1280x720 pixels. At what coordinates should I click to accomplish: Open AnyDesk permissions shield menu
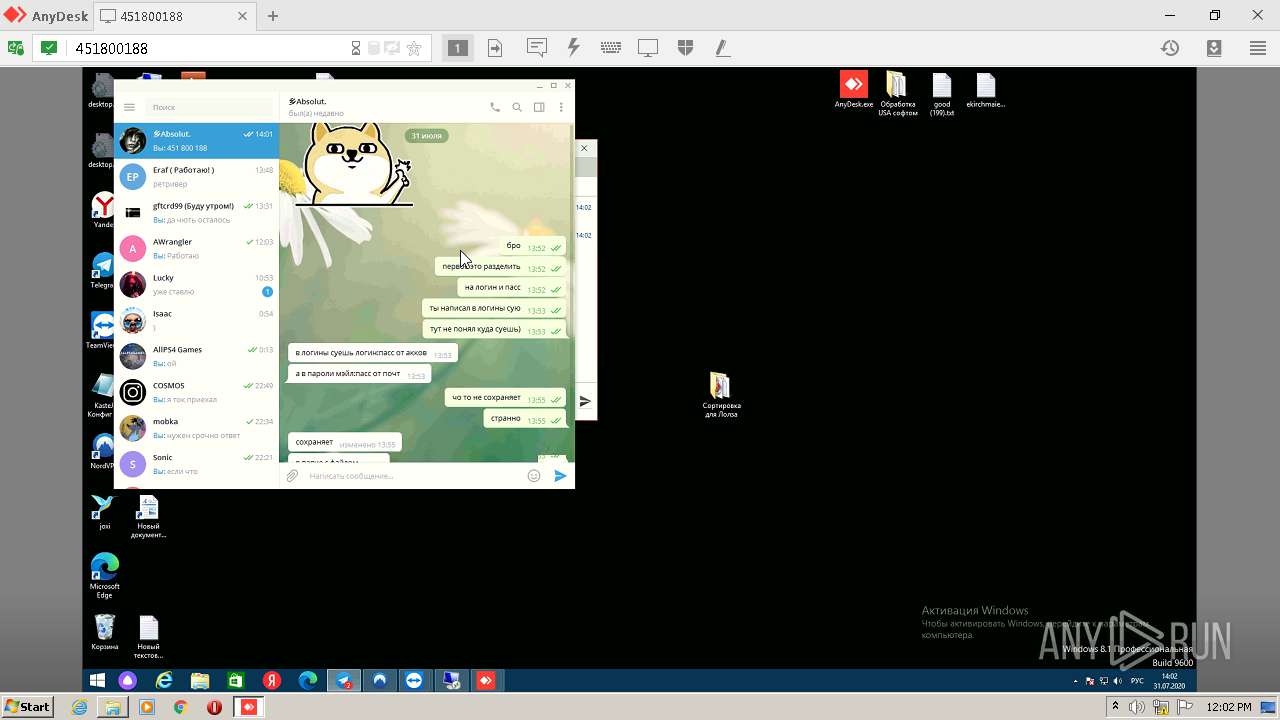[685, 47]
